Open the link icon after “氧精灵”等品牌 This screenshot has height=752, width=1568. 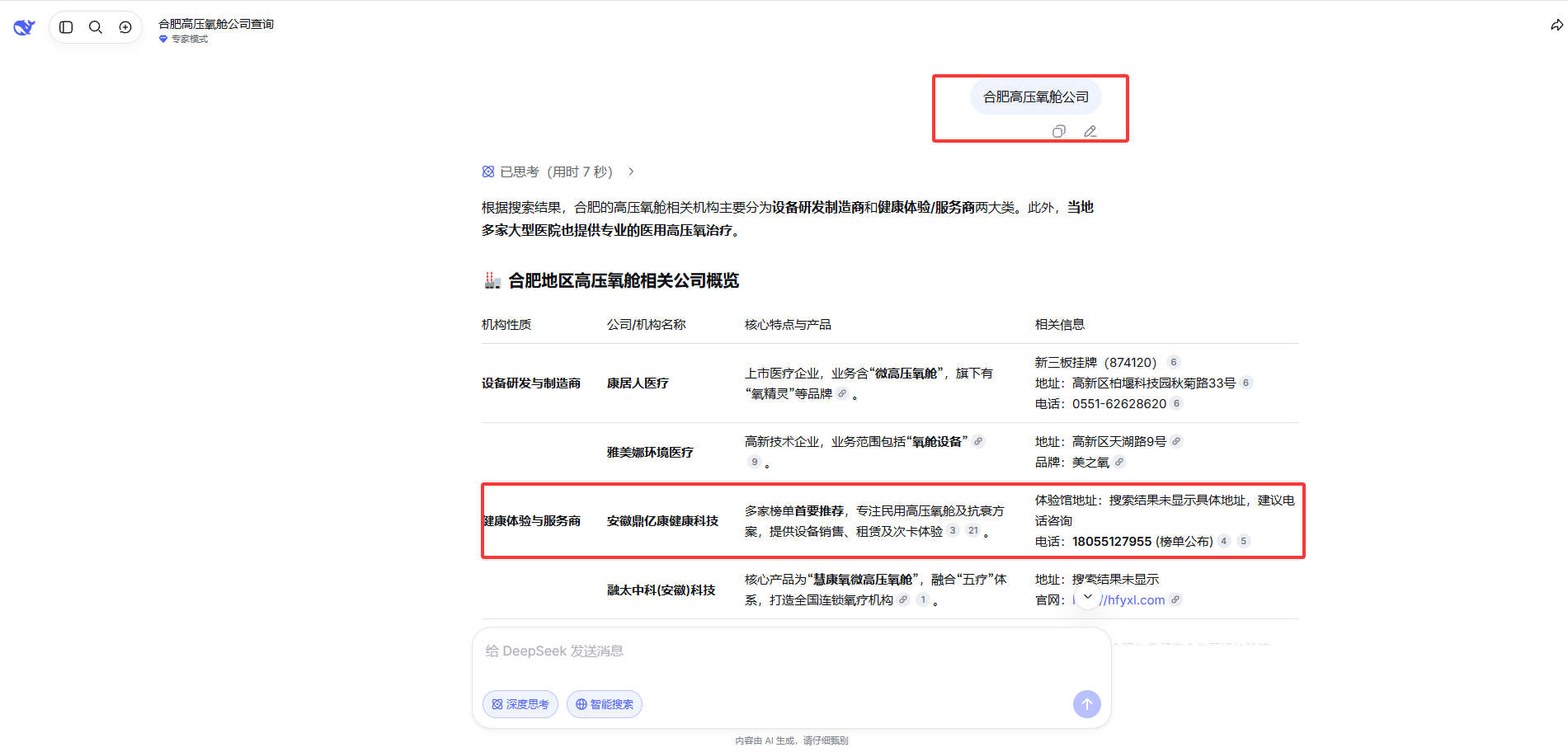click(x=842, y=393)
